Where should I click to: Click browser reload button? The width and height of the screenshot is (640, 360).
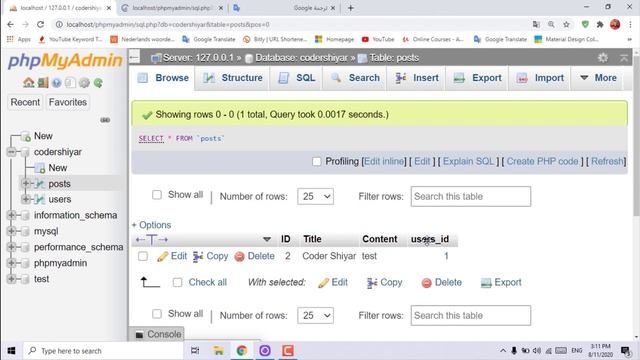pos(40,24)
